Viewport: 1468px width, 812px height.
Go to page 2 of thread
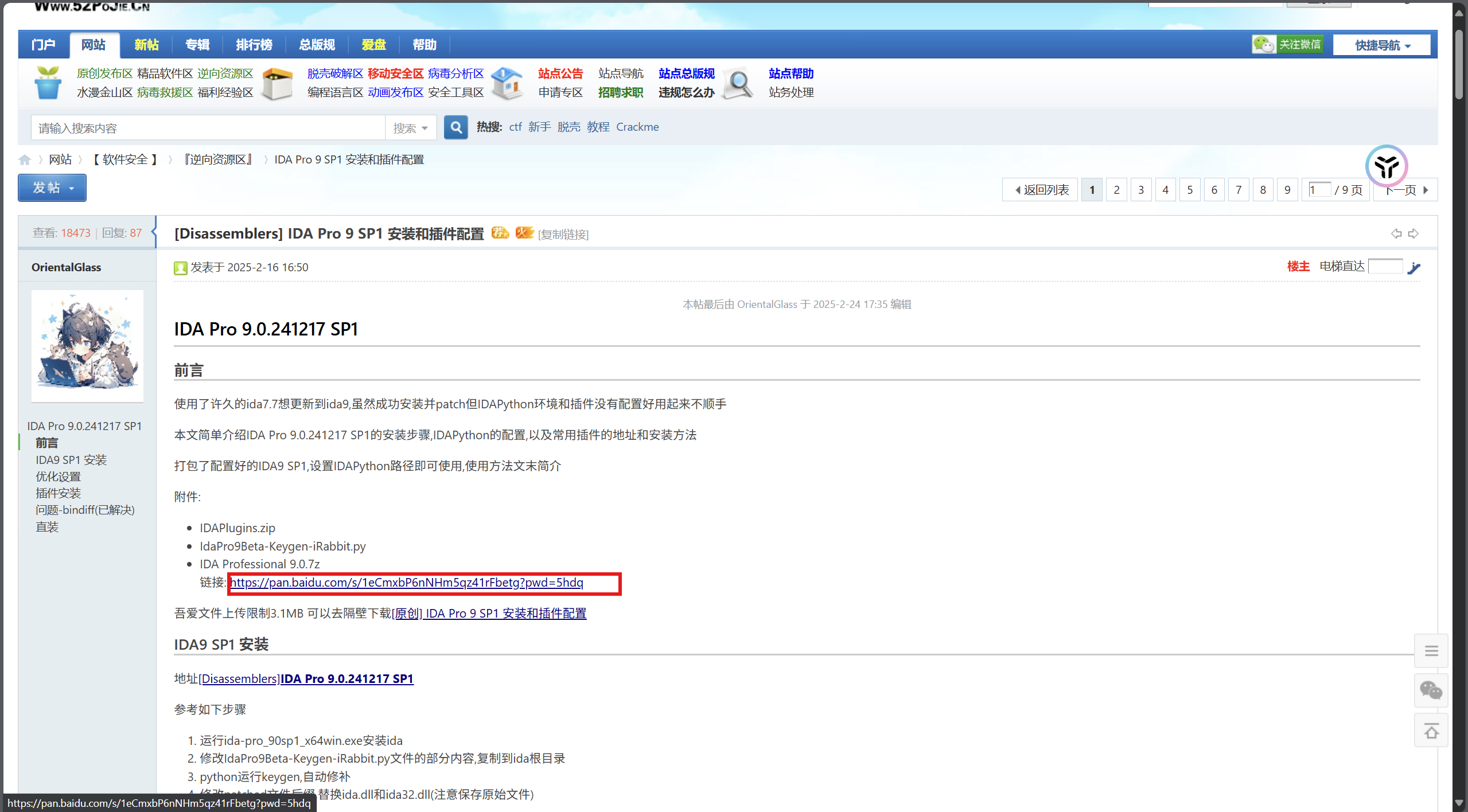(1116, 190)
